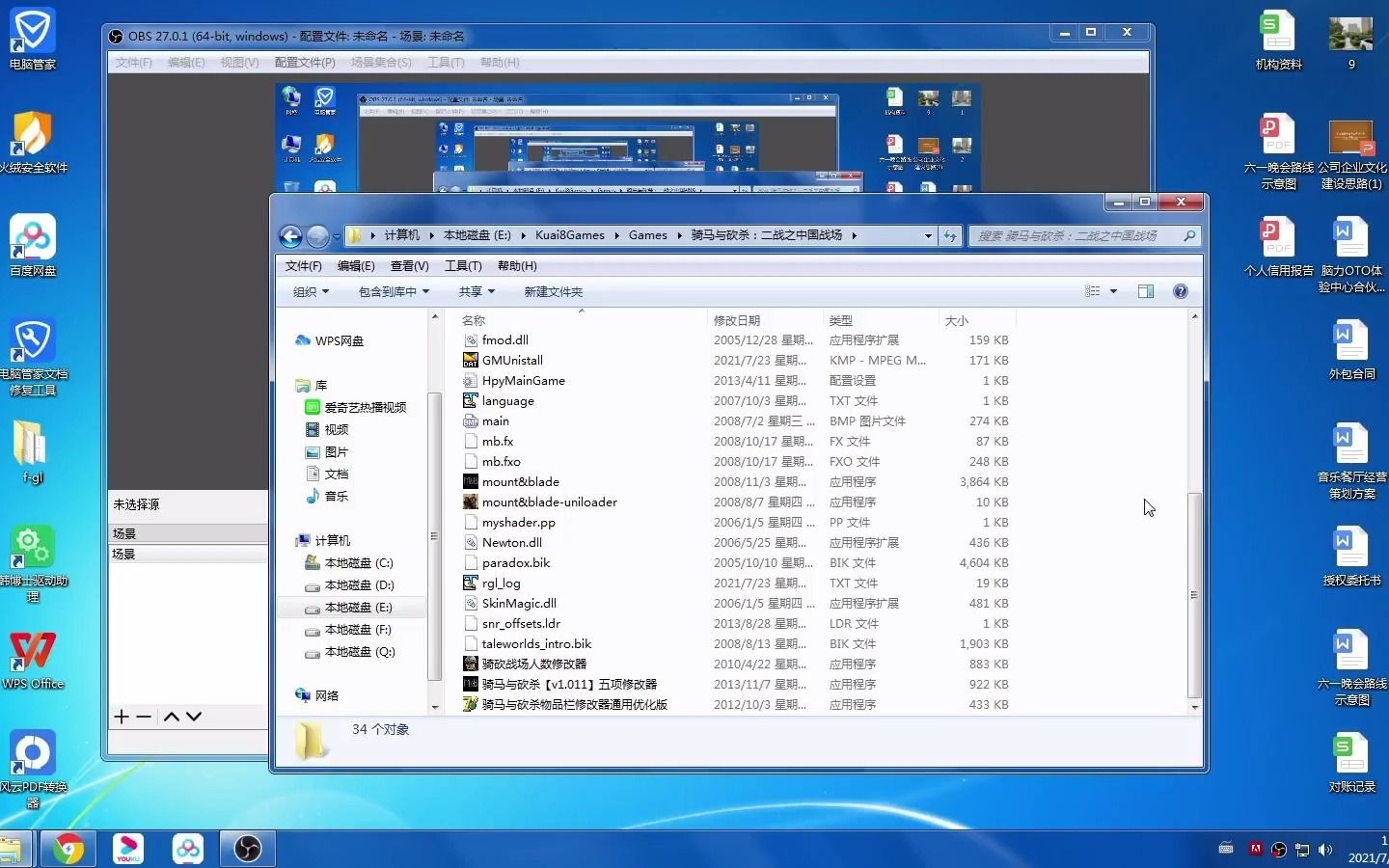Open the Youku taskbar icon

point(127,849)
